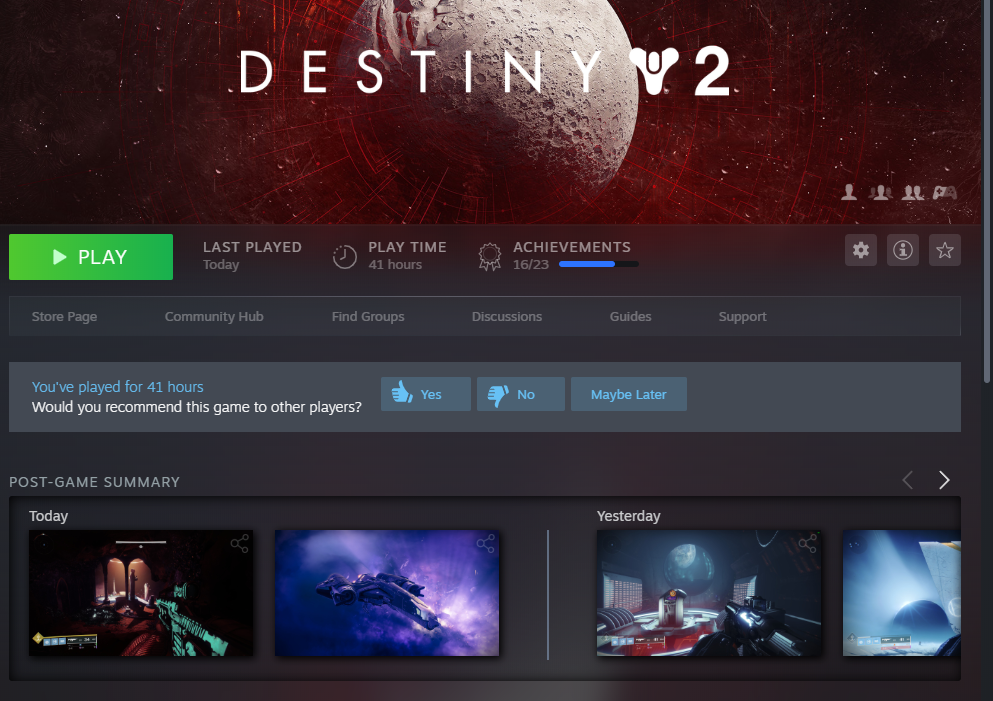Recommend the game with the Yes button
This screenshot has width=993, height=701.
426,394
